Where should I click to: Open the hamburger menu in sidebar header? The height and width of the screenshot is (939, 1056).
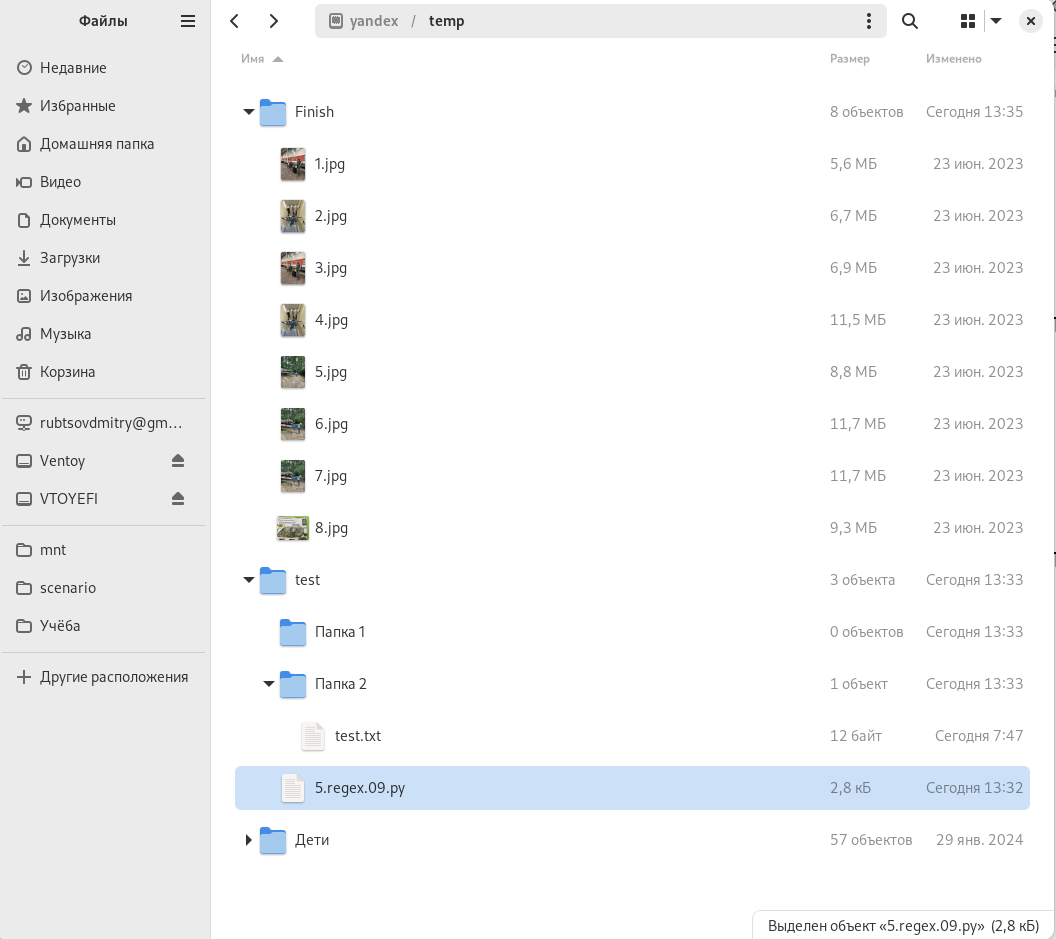(188, 21)
